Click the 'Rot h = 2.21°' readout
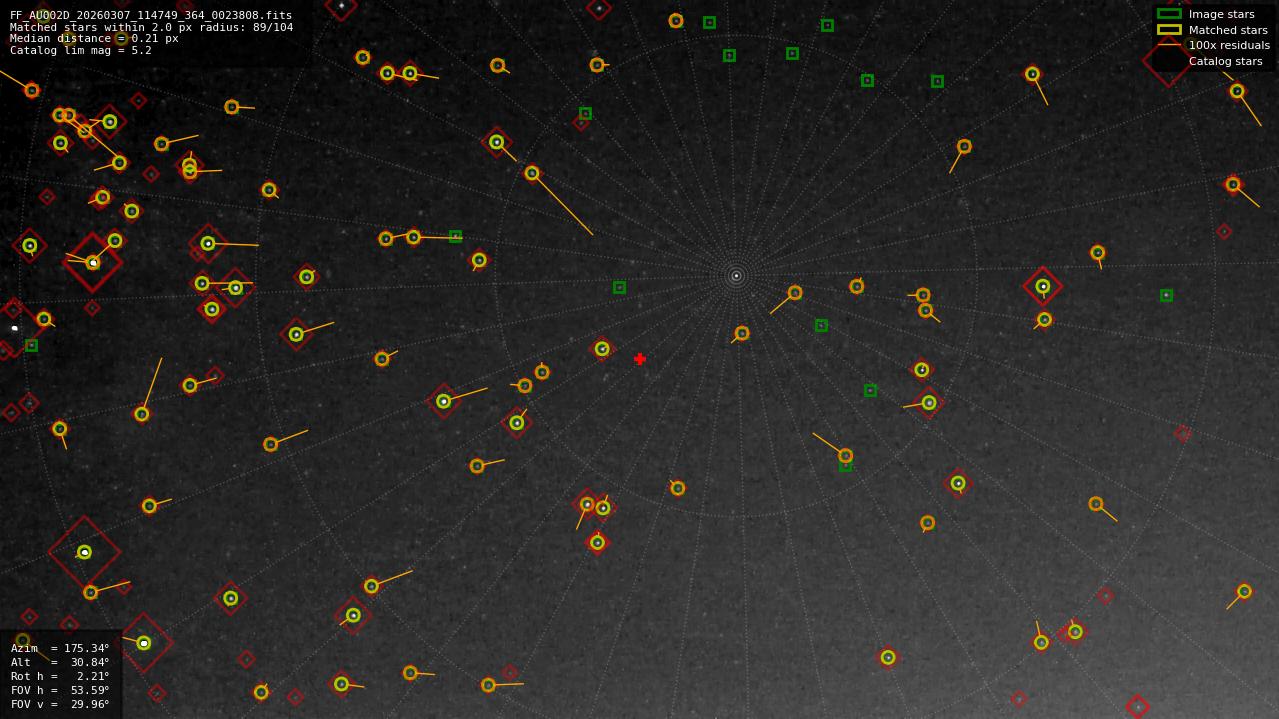The height and width of the screenshot is (719, 1279). (x=60, y=676)
